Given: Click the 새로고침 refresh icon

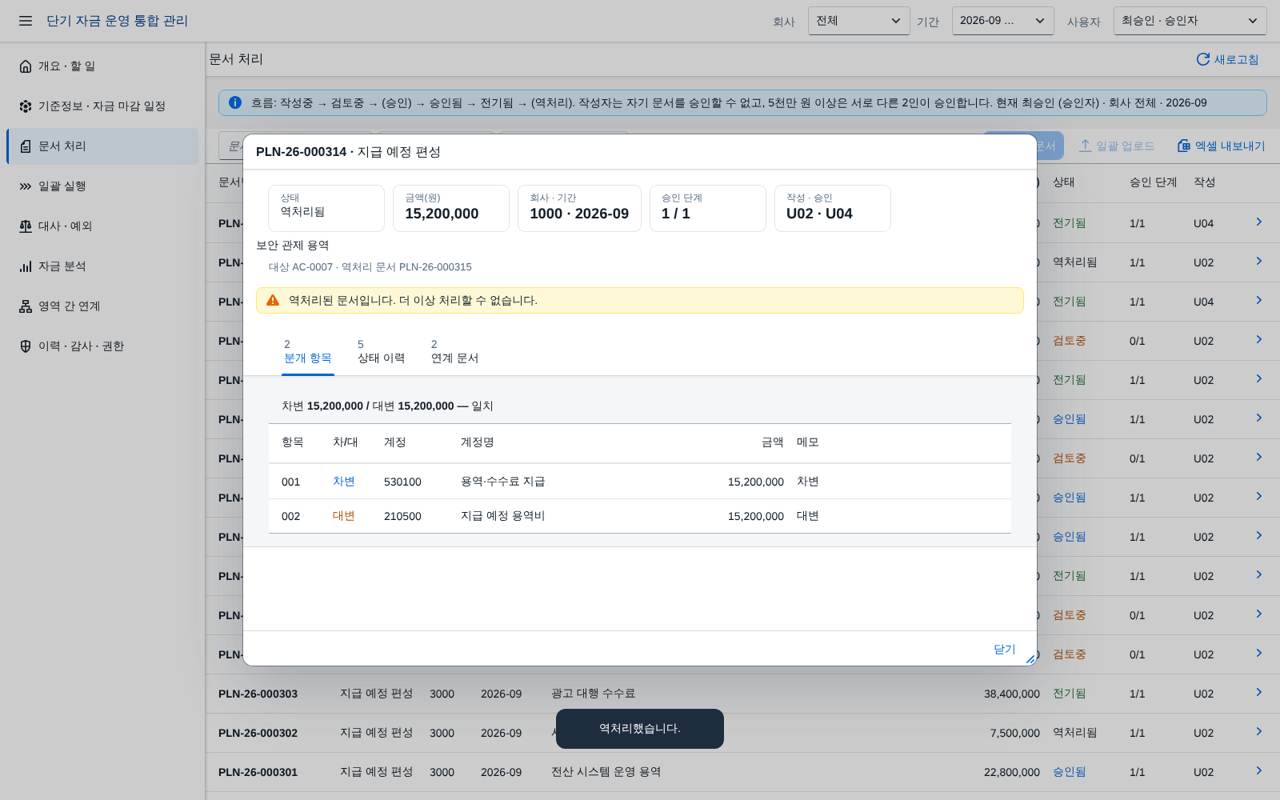Looking at the screenshot, I should click(1203, 60).
